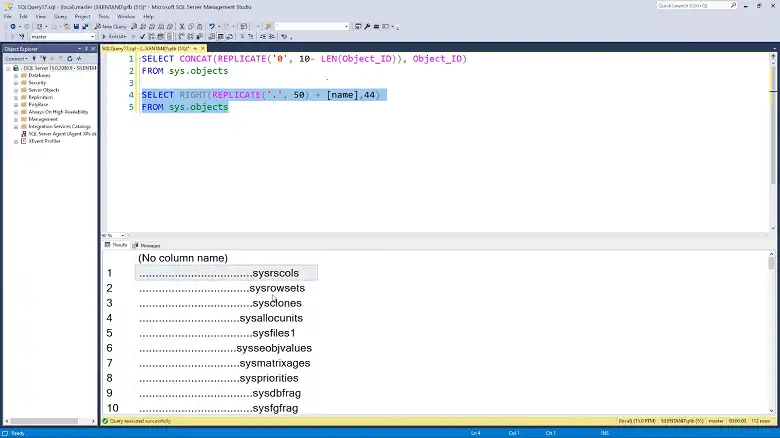Click the Open File folder icon

[66, 26]
